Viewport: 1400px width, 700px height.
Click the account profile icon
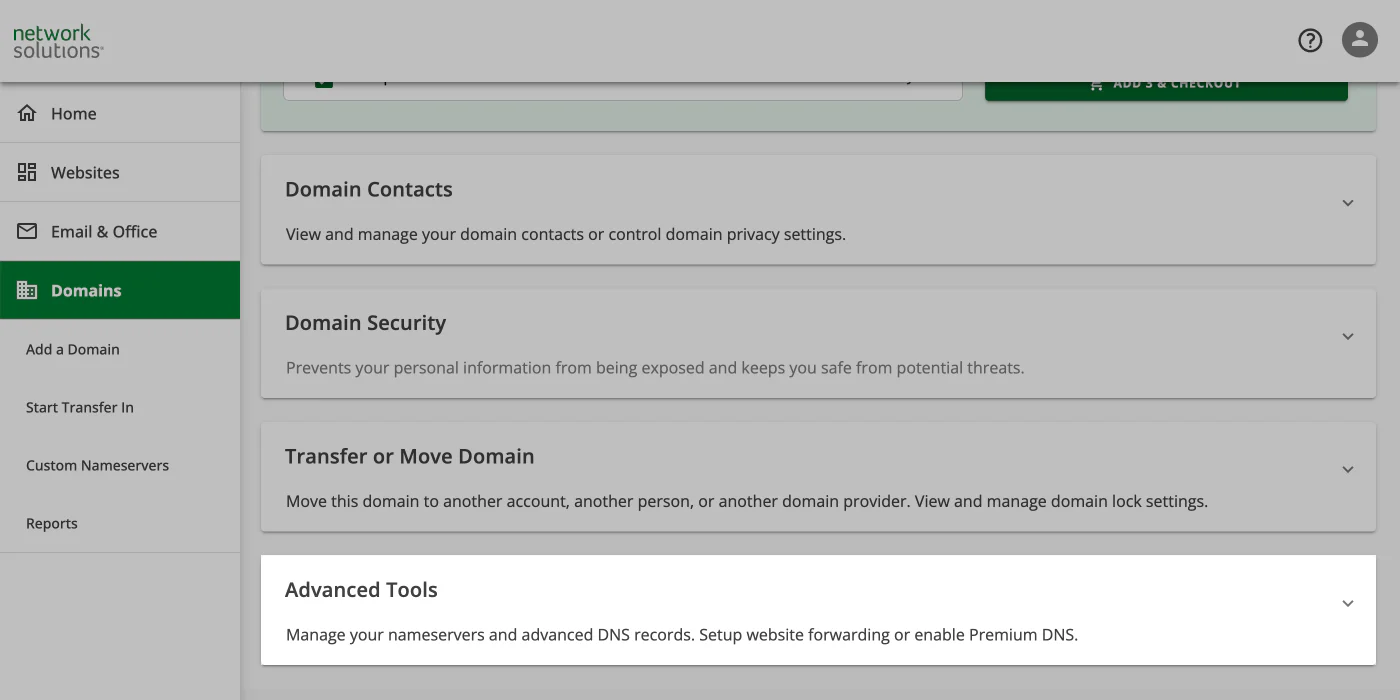(x=1360, y=40)
